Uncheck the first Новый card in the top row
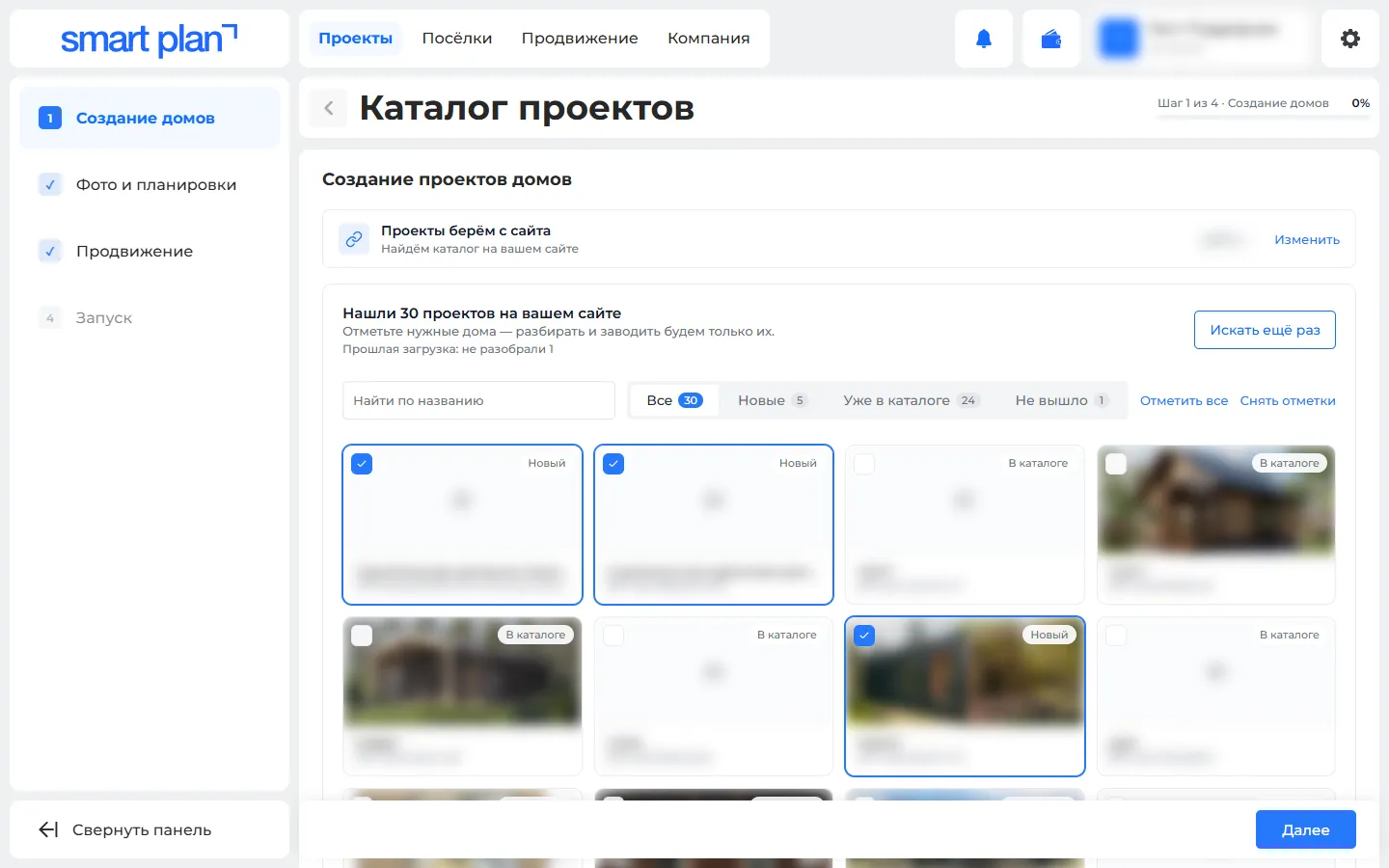 click(x=362, y=464)
